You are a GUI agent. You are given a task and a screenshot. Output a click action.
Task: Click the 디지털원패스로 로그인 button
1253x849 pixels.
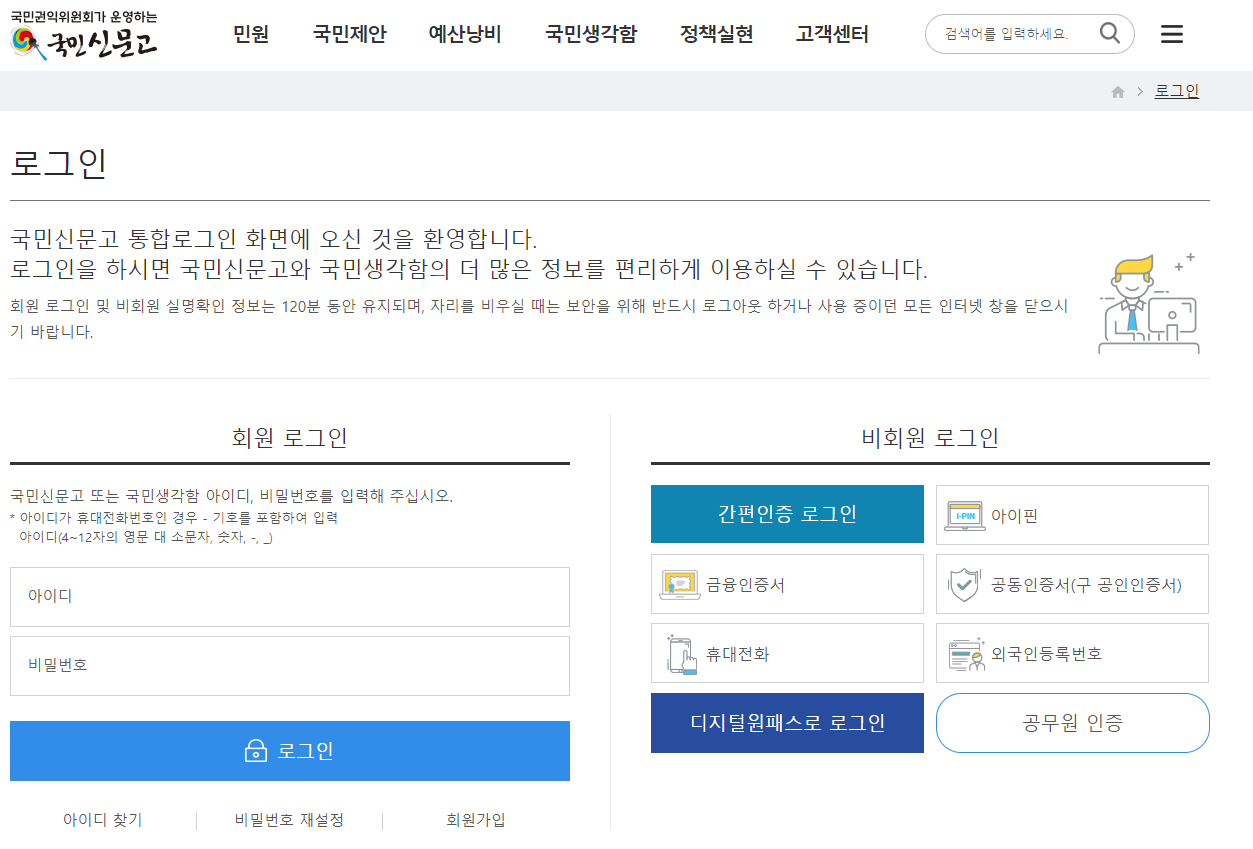click(787, 722)
